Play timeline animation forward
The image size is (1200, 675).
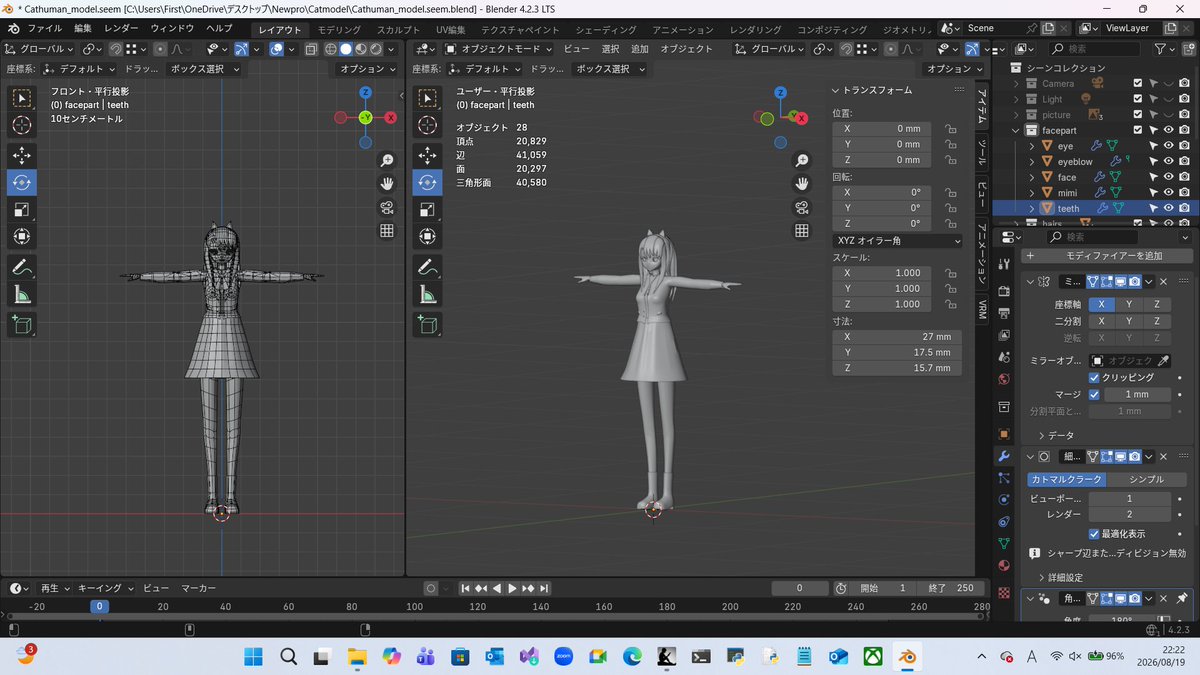(x=512, y=589)
